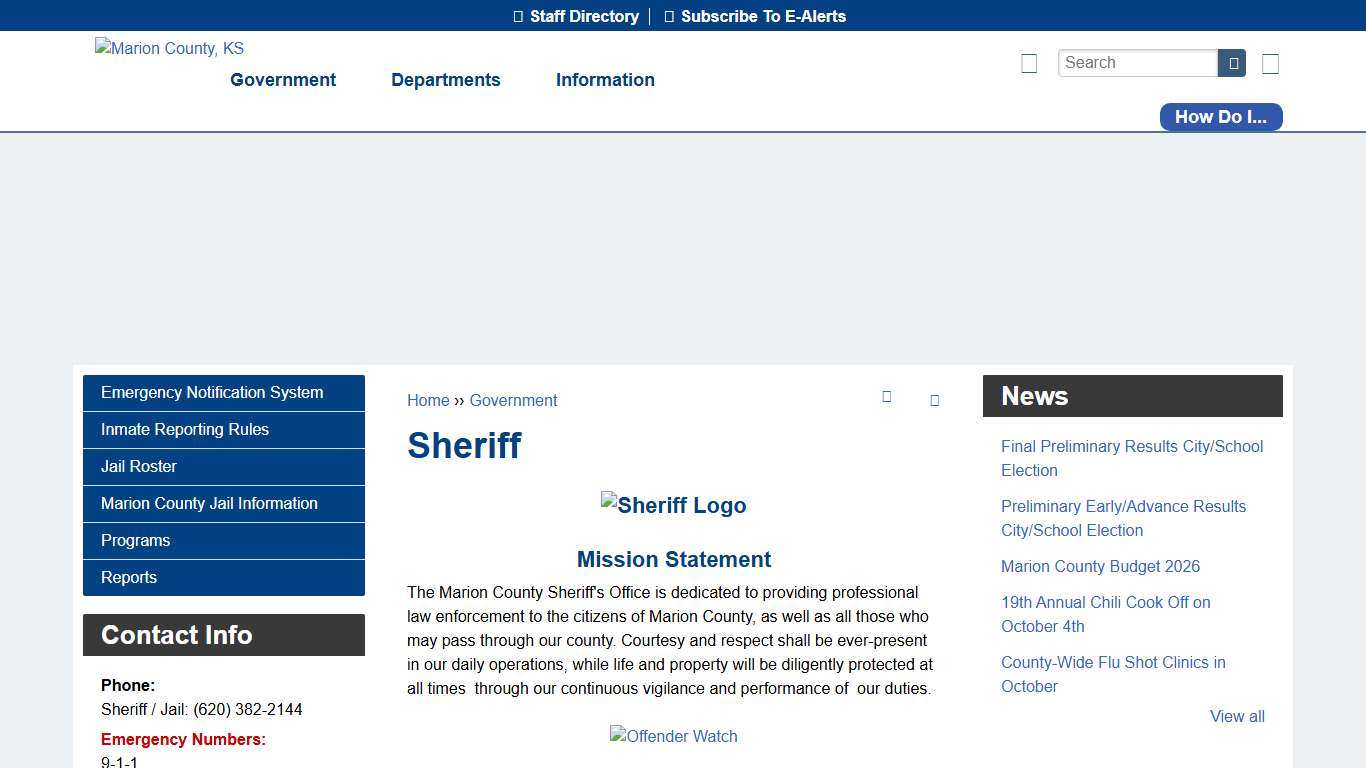Click the Subscribe To E-Alerts icon

[x=670, y=16]
